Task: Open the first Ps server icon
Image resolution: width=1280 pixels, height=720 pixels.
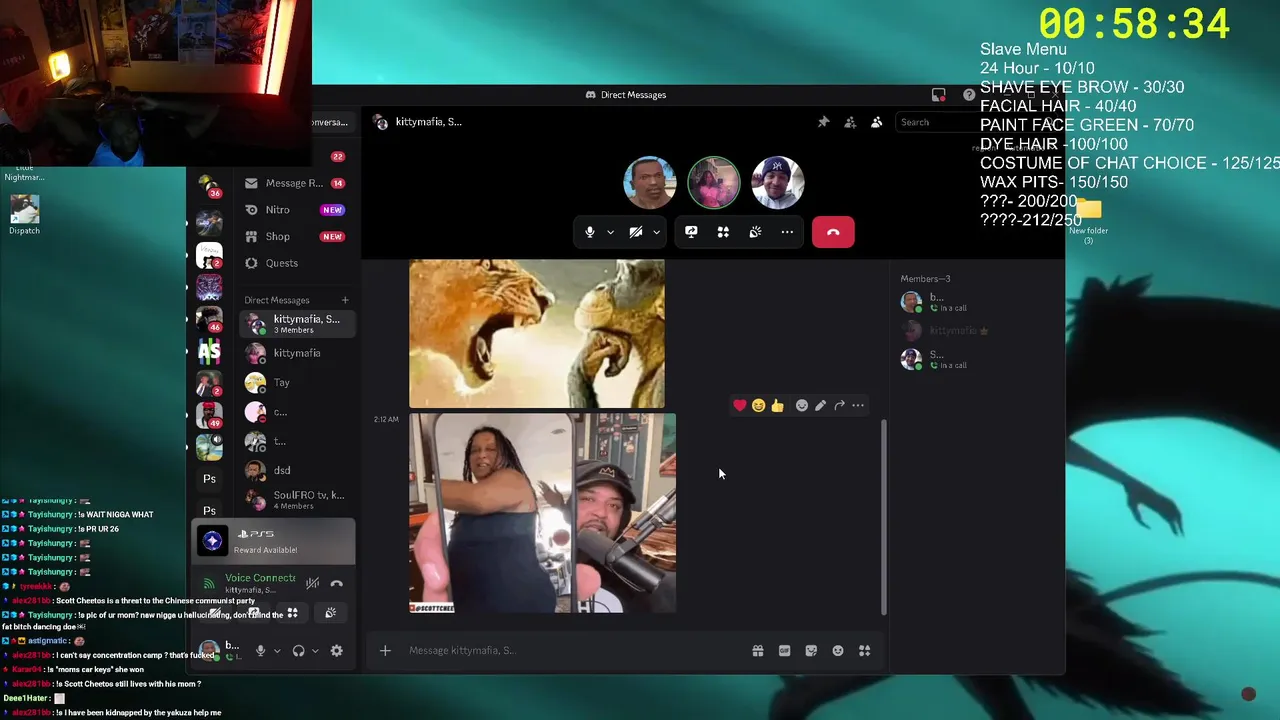Action: pyautogui.click(x=209, y=479)
